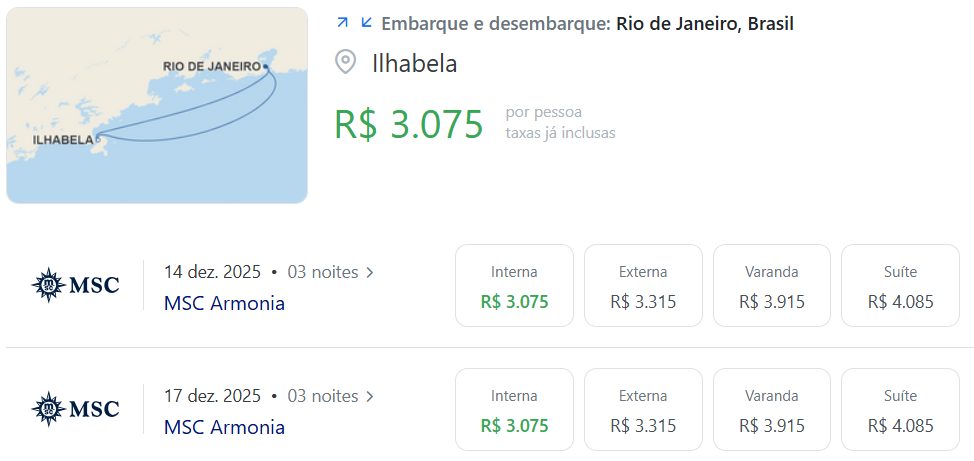Viewport: 974px width, 461px height.
Task: Select the Interna R$ 3.075 cabin for 14 dez.
Action: tap(514, 285)
